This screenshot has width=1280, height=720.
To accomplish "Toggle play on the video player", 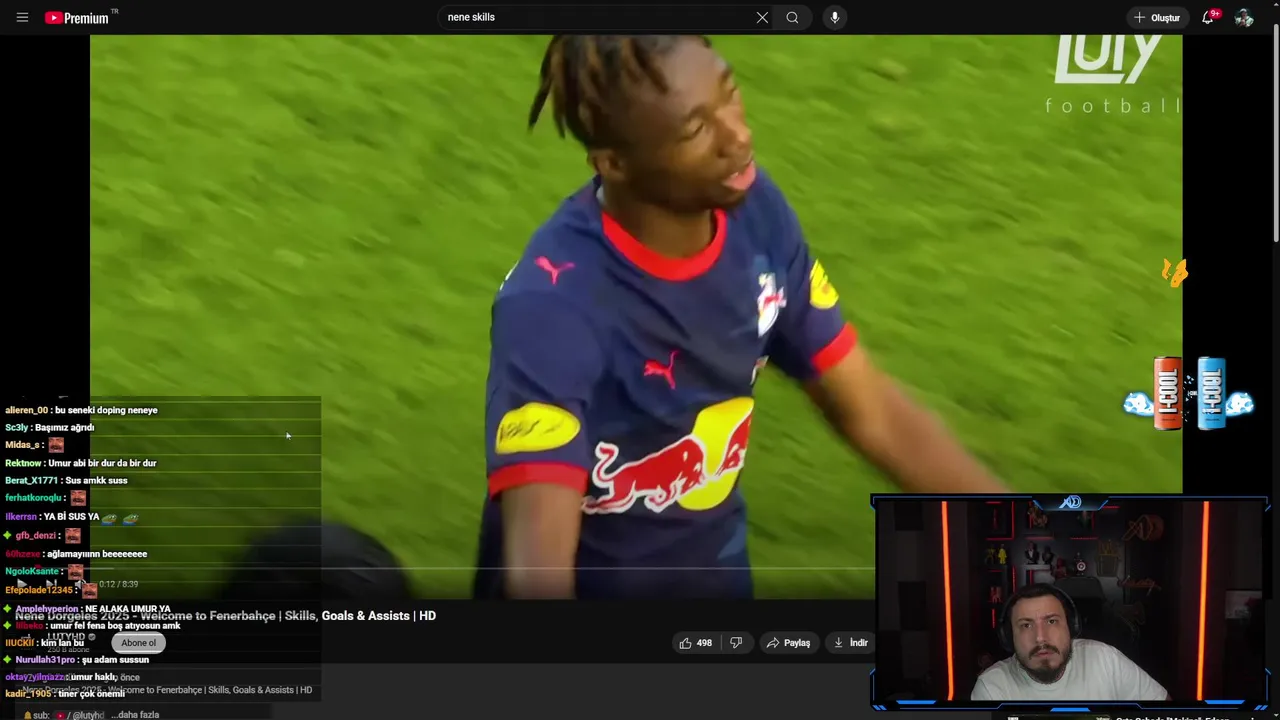I will point(21,584).
